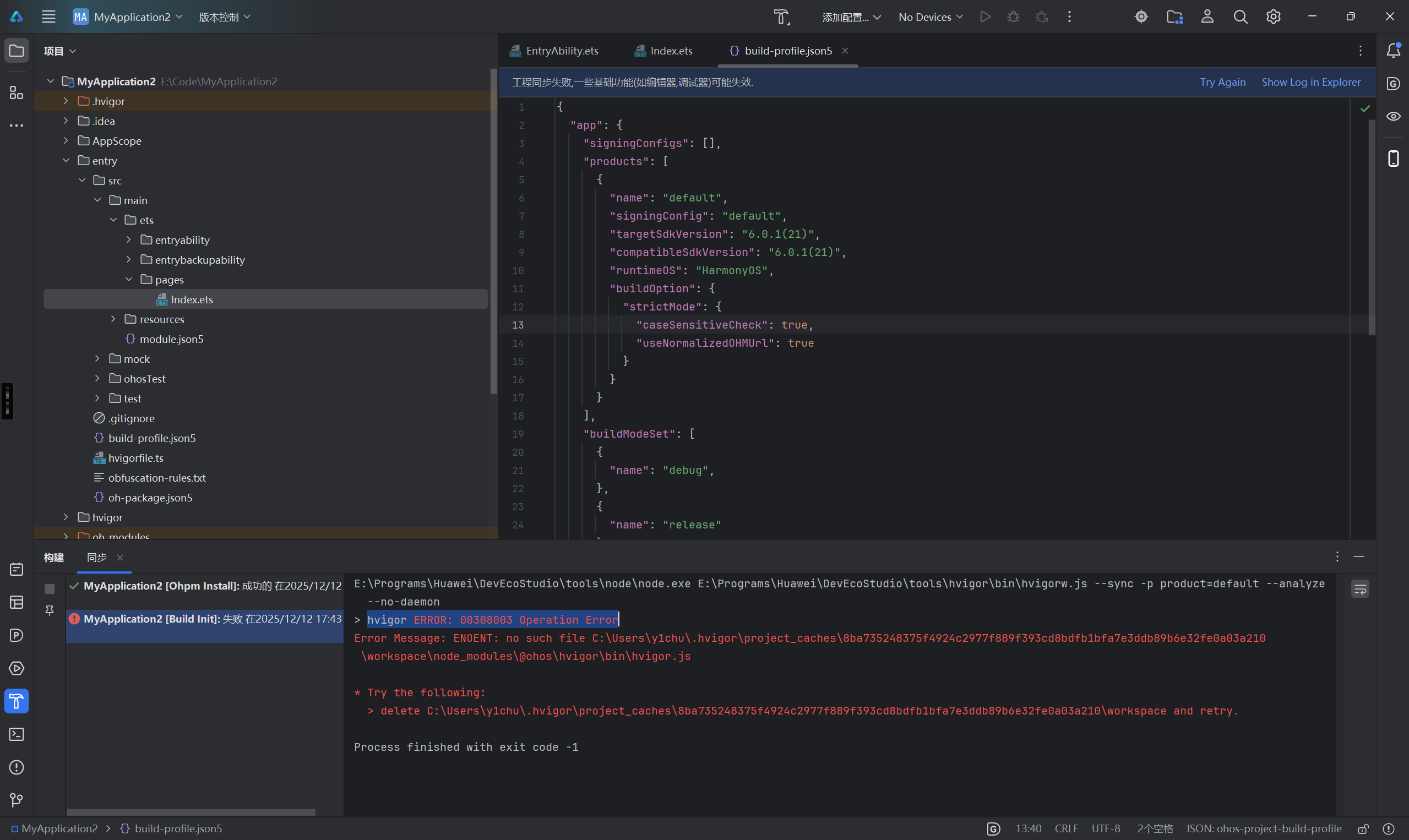Viewport: 1409px width, 840px height.
Task: Click the horizontal scrollbar in the build tree panel
Action: [191, 812]
